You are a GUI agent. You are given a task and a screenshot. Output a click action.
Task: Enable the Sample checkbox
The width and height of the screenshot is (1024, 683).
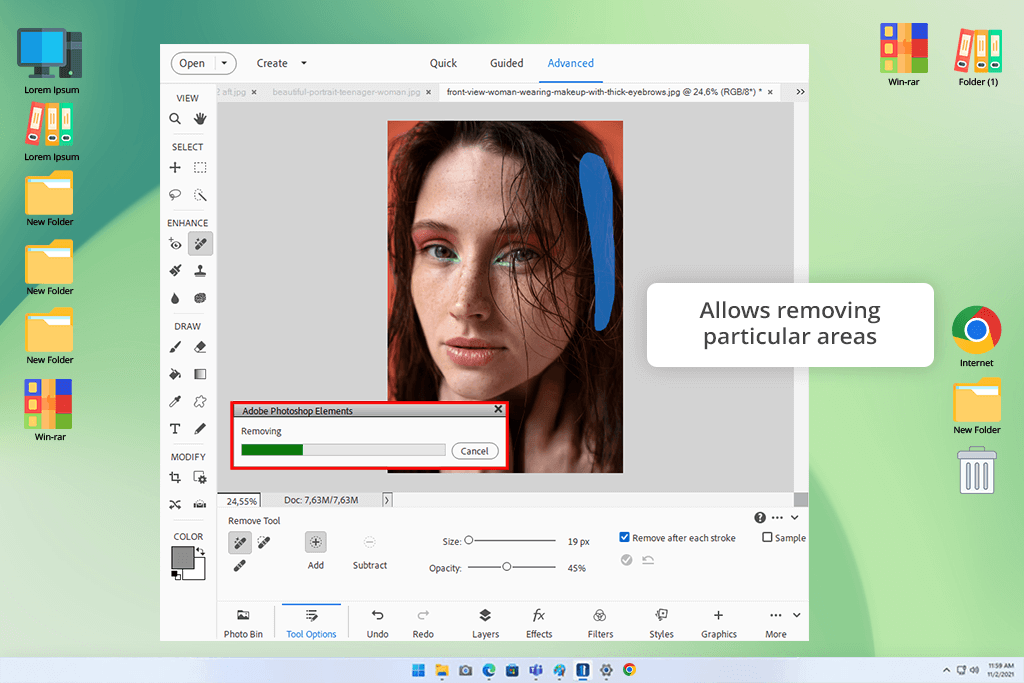click(x=768, y=538)
